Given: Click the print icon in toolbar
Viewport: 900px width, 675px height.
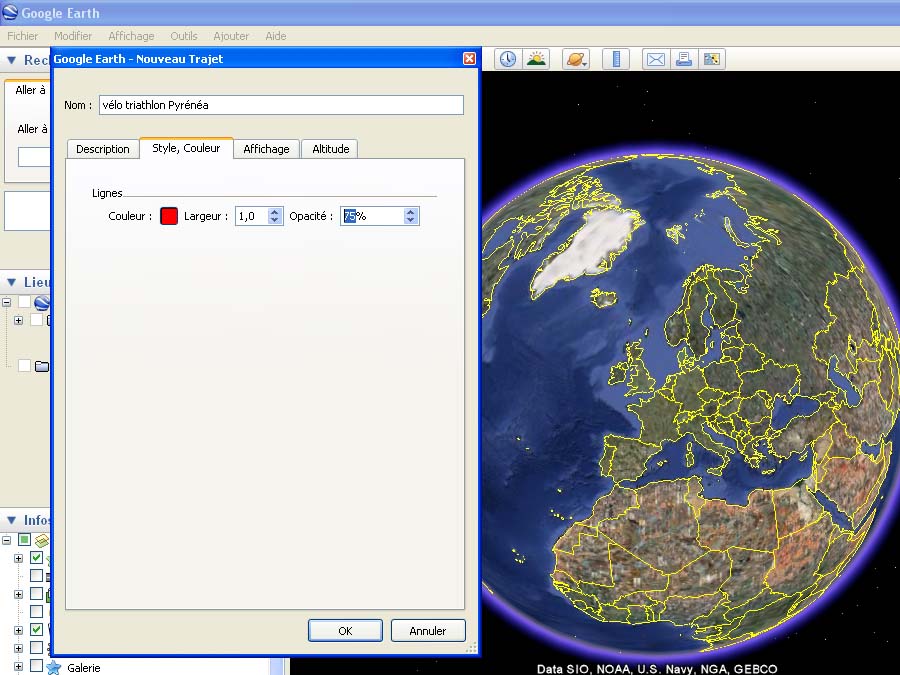Looking at the screenshot, I should (x=684, y=59).
